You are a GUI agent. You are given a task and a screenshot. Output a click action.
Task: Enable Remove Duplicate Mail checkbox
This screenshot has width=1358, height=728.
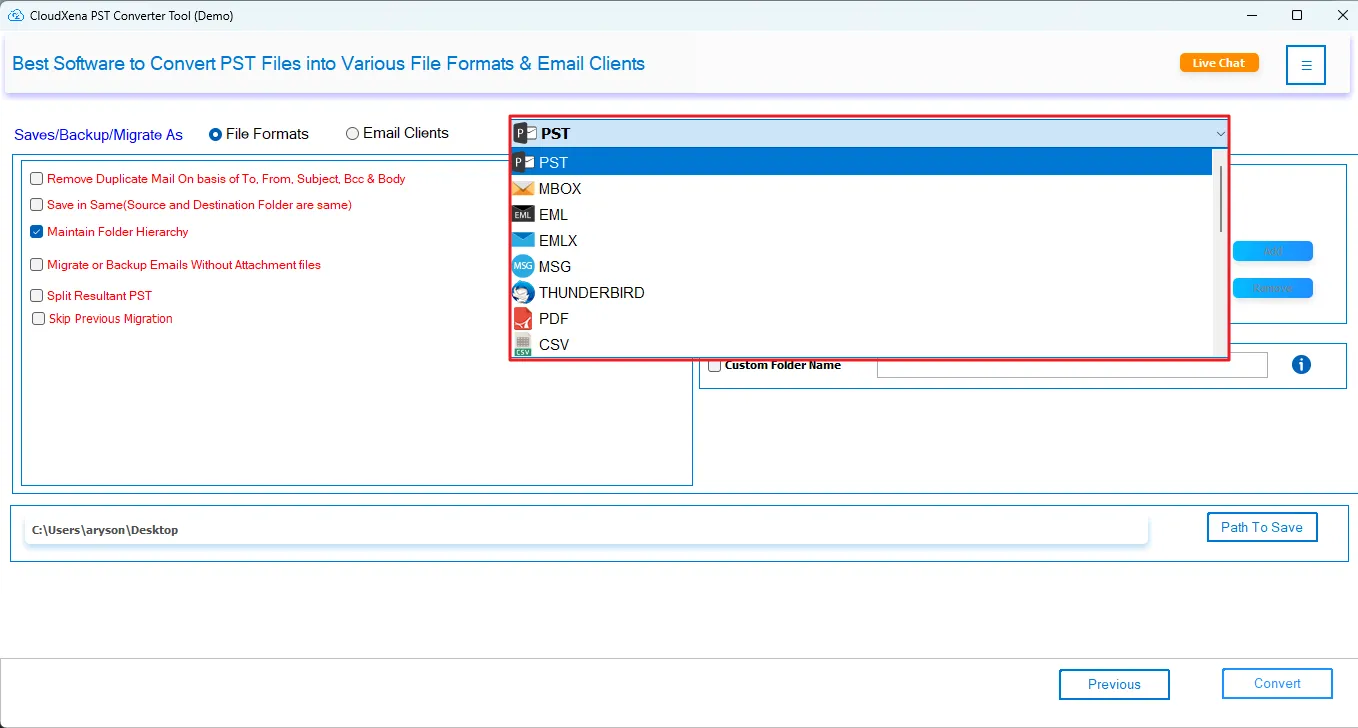coord(37,179)
